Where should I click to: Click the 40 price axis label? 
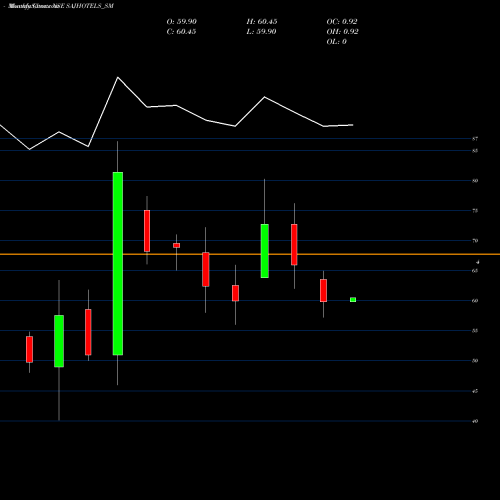click(475, 421)
